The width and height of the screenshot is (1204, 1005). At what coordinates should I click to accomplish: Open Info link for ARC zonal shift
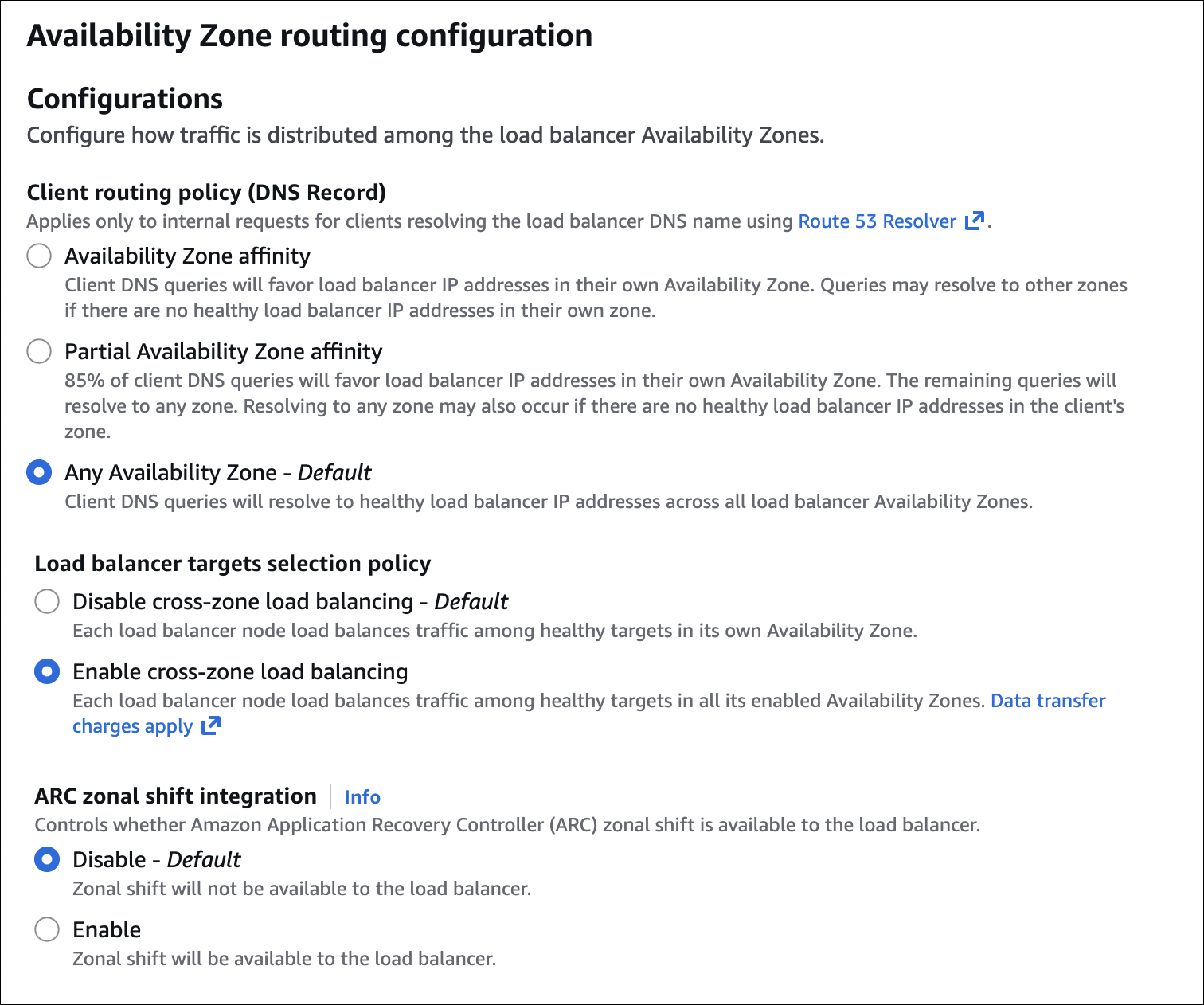(x=362, y=797)
